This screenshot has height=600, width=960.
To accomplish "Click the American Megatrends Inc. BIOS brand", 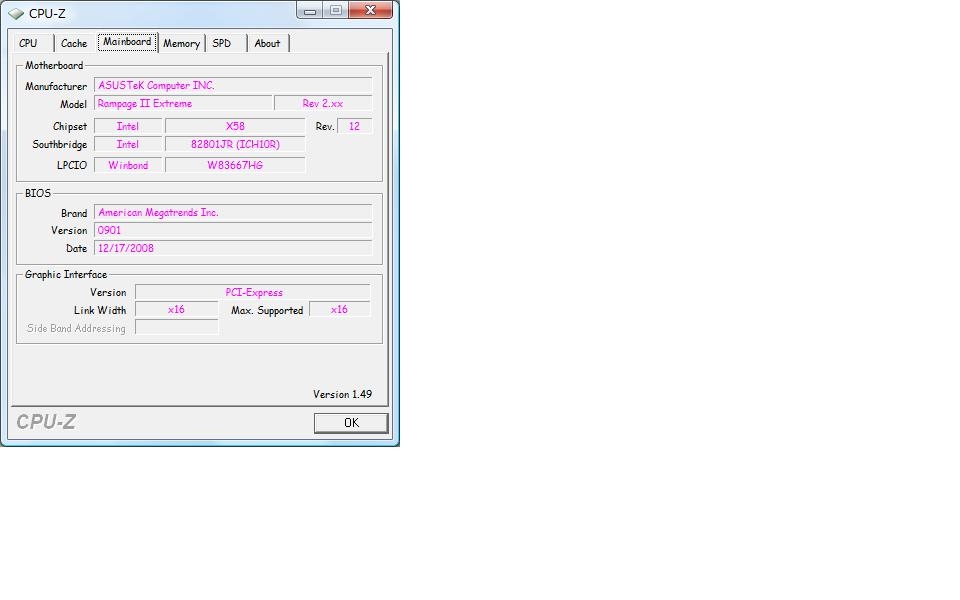I will click(x=233, y=212).
